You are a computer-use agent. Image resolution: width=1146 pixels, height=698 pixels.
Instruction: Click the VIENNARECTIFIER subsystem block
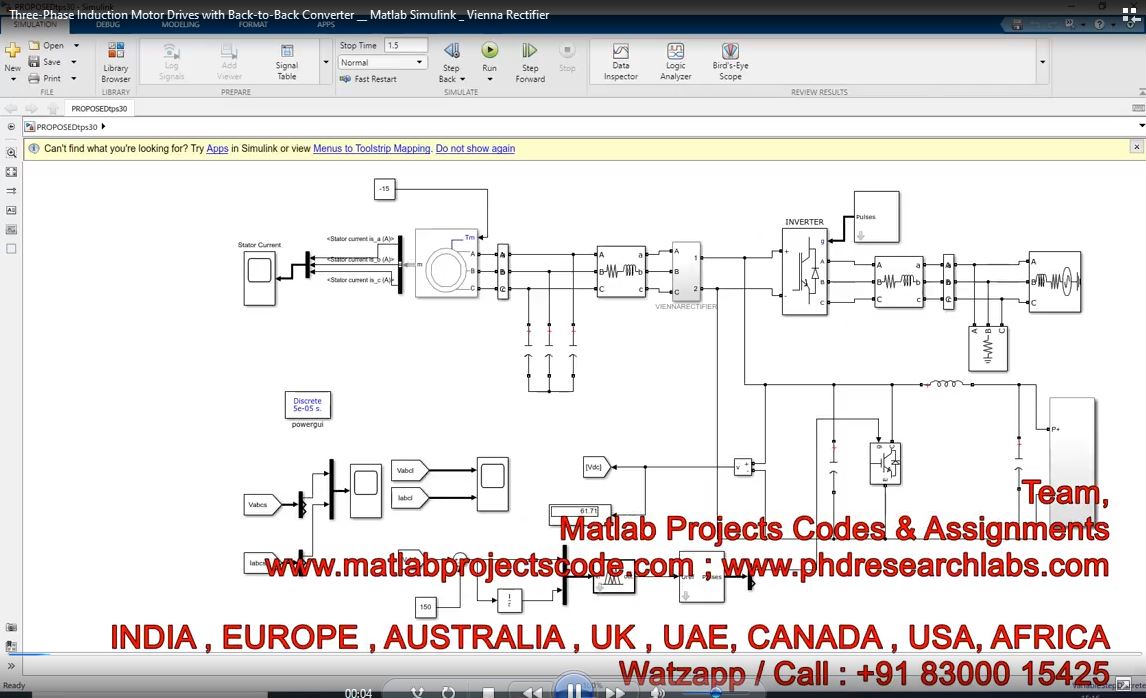[x=686, y=271]
